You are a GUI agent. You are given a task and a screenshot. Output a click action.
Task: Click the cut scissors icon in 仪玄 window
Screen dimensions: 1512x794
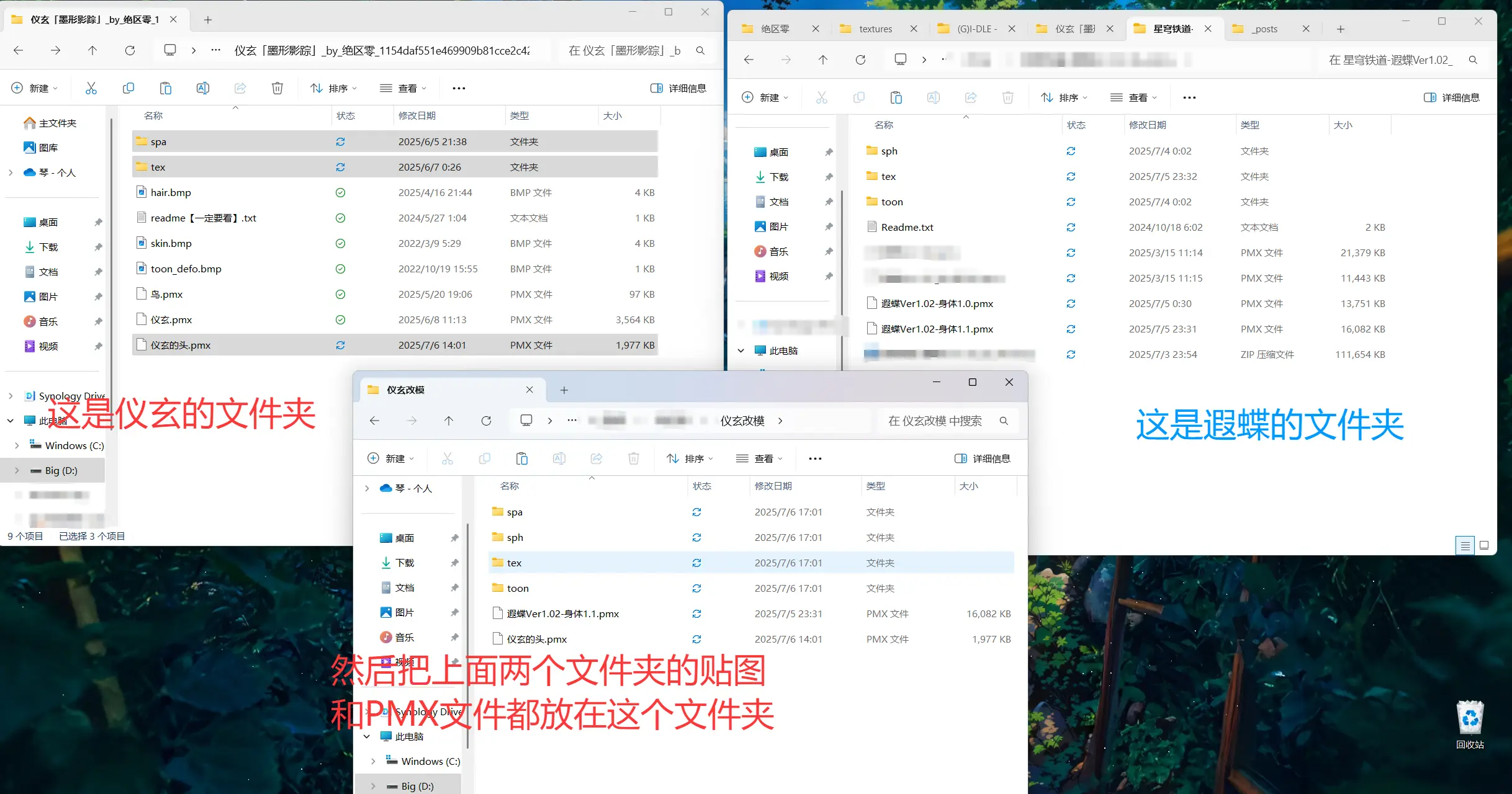(x=91, y=88)
